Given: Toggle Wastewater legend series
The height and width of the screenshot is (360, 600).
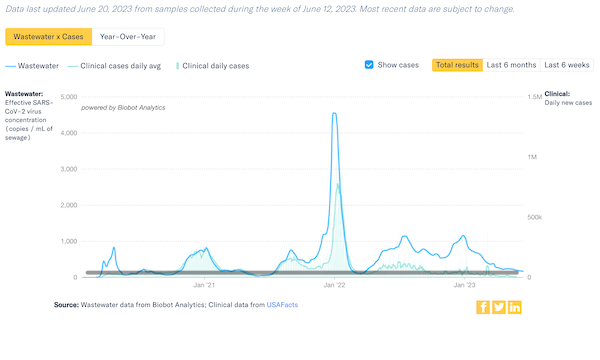Looking at the screenshot, I should pos(32,66).
